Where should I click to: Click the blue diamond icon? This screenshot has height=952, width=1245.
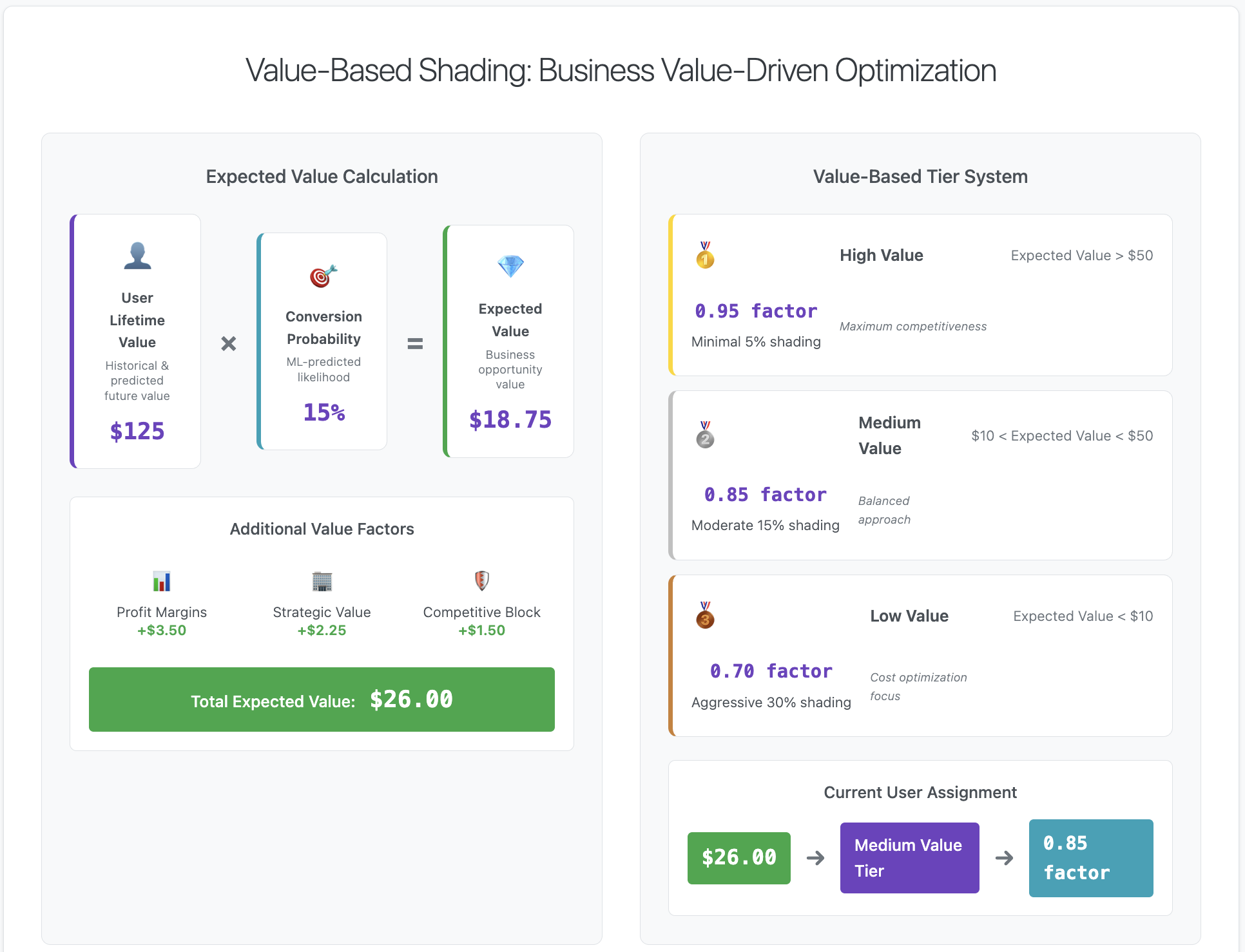(510, 266)
